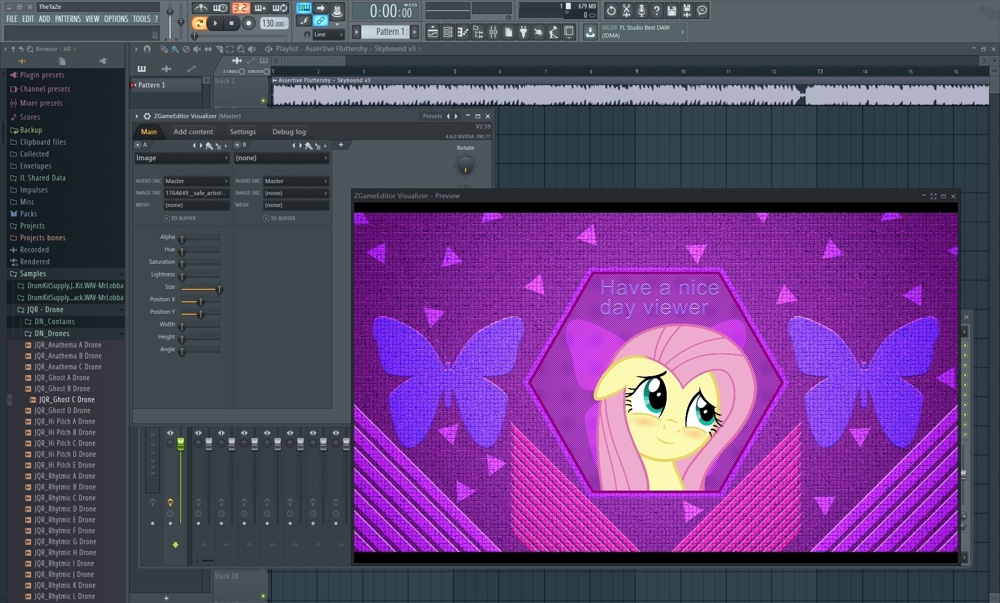Click the wait for input icon
Image resolution: width=1000 pixels, height=603 pixels.
[221, 8]
